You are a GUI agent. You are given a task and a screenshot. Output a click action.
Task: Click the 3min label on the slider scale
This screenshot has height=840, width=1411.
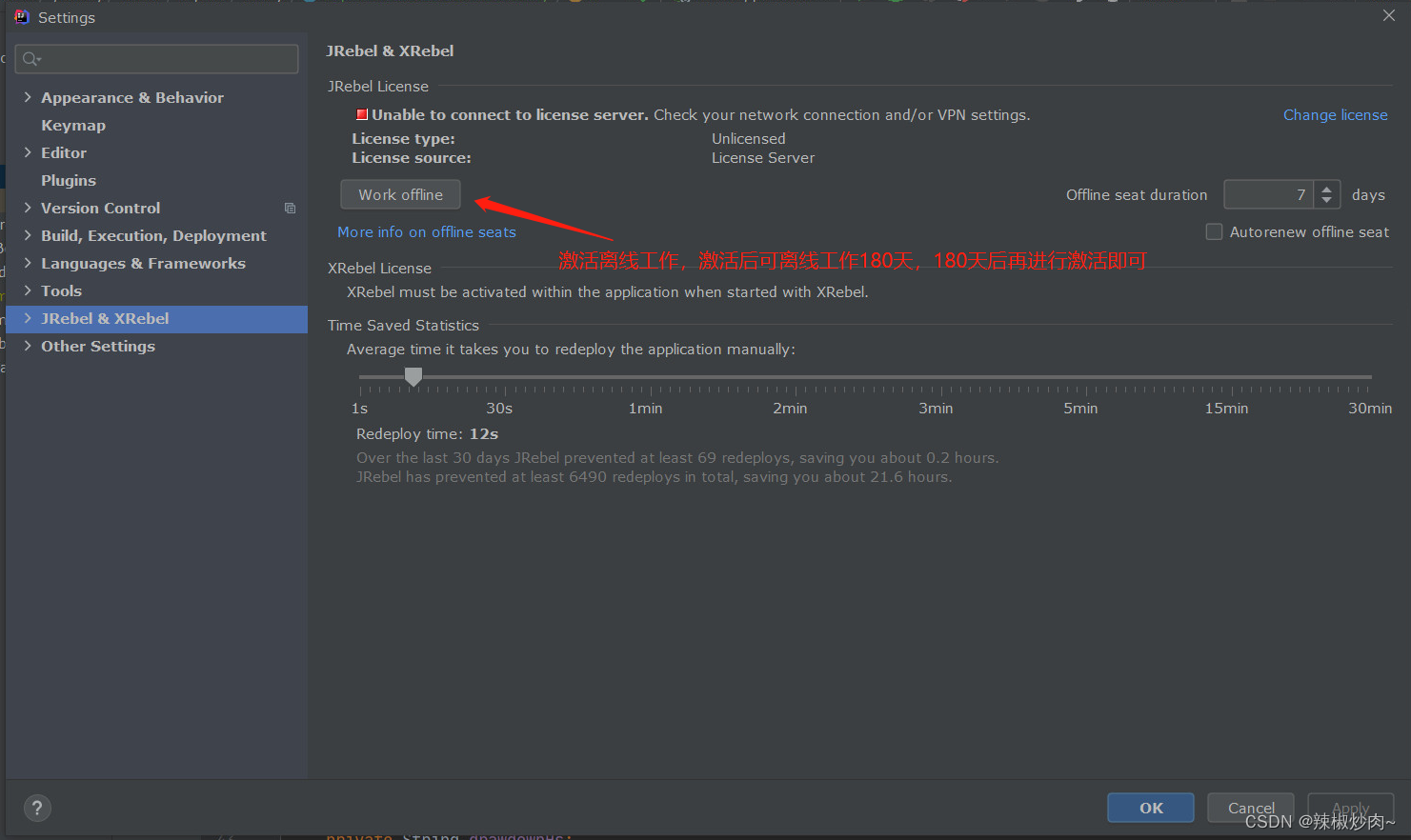tap(936, 408)
